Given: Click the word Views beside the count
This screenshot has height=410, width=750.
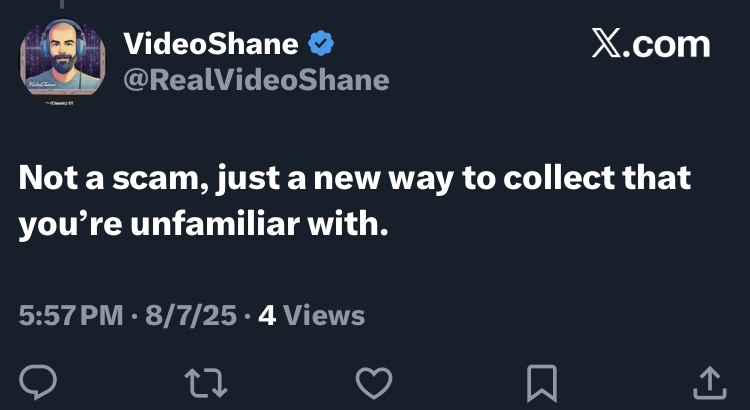Looking at the screenshot, I should coord(324,316).
